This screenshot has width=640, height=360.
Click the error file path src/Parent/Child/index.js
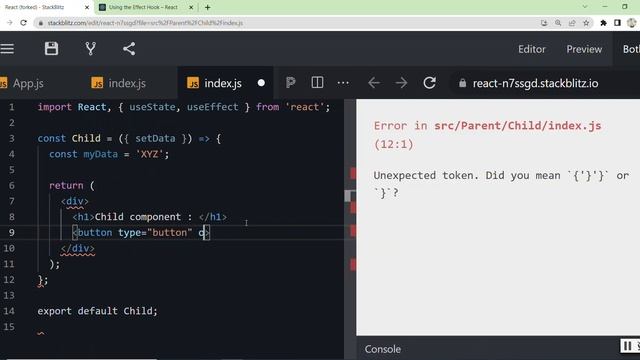click(x=518, y=126)
